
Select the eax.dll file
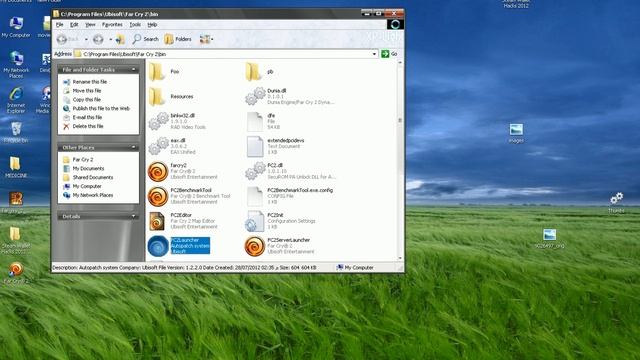tap(172, 146)
